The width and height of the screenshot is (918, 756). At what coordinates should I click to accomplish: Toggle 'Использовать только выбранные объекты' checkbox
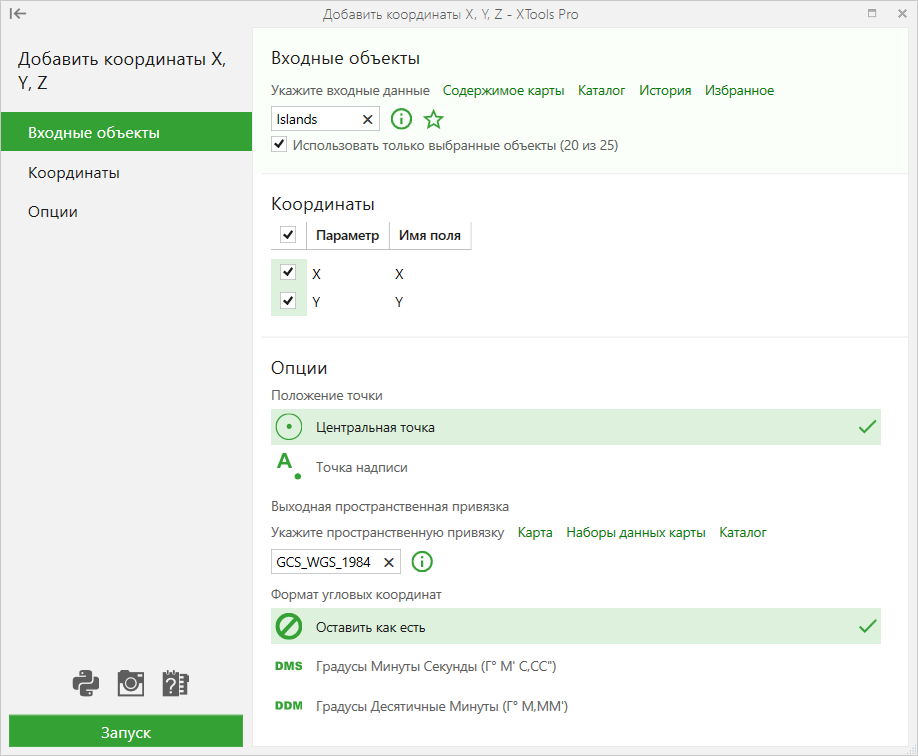coord(279,144)
